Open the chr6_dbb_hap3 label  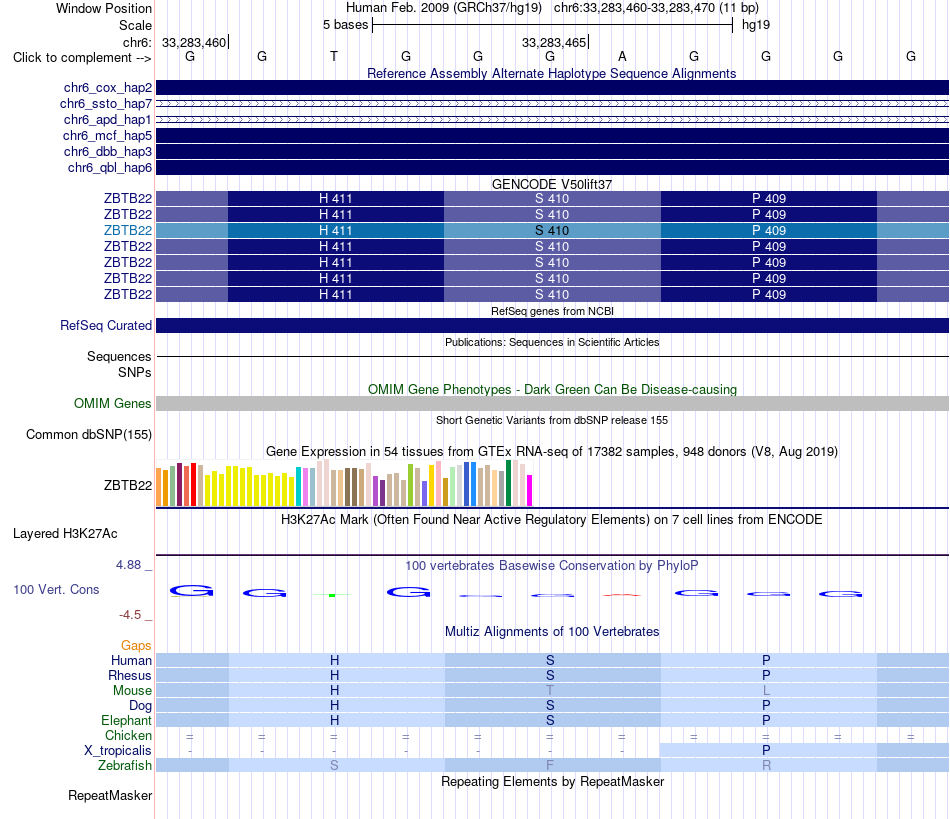click(x=108, y=151)
